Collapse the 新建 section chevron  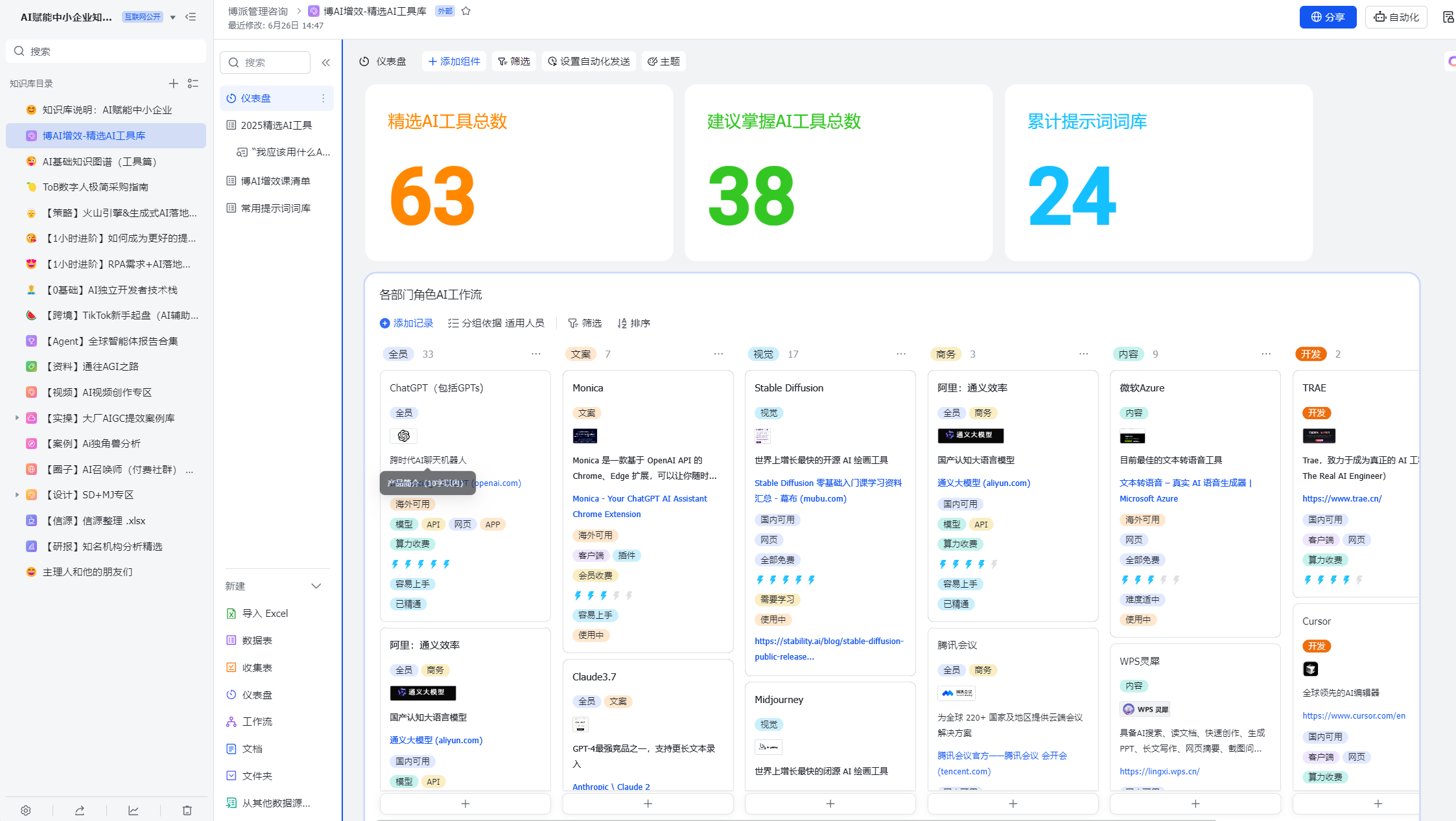click(316, 586)
